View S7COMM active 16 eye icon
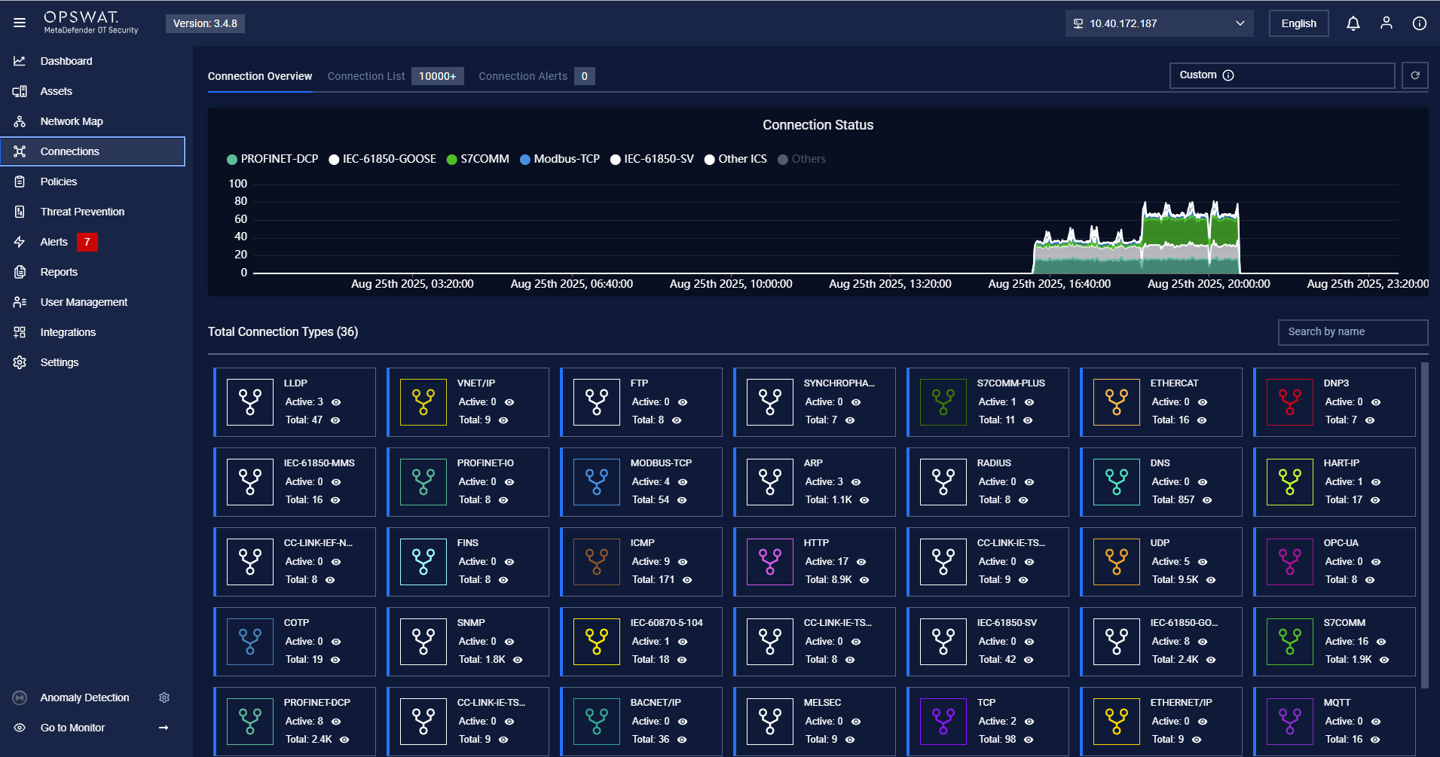The height and width of the screenshot is (757, 1440). click(x=1381, y=642)
